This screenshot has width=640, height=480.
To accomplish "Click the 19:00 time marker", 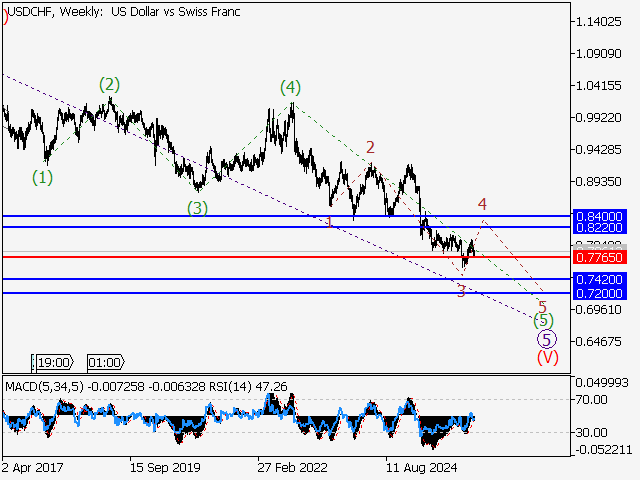I will pyautogui.click(x=54, y=363).
